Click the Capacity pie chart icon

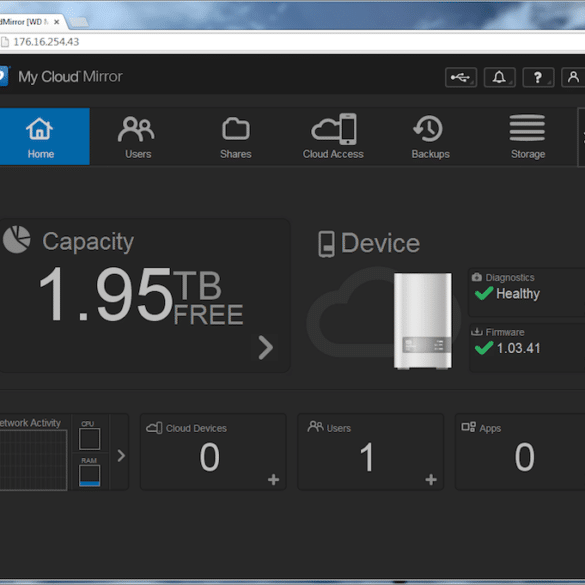(16, 240)
